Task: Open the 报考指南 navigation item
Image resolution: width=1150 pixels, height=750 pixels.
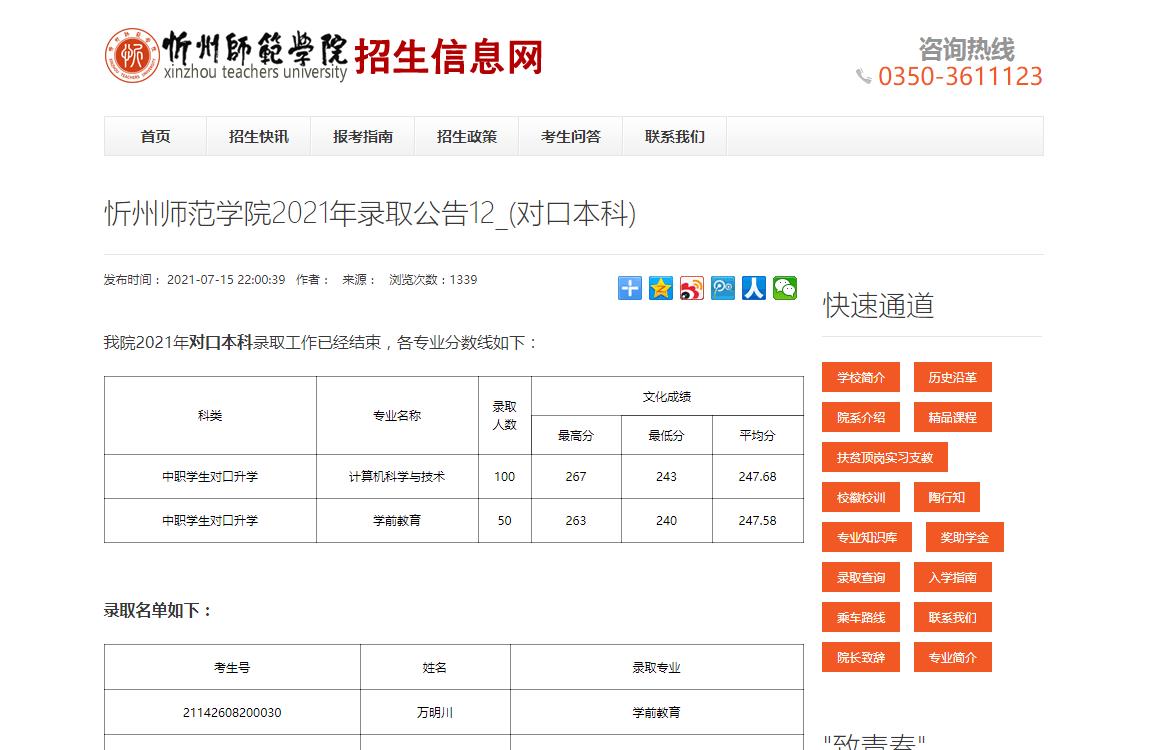Action: coord(362,137)
